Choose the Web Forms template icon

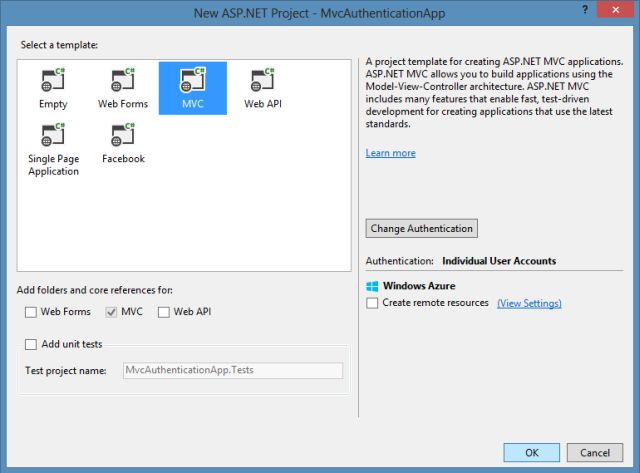[x=123, y=80]
